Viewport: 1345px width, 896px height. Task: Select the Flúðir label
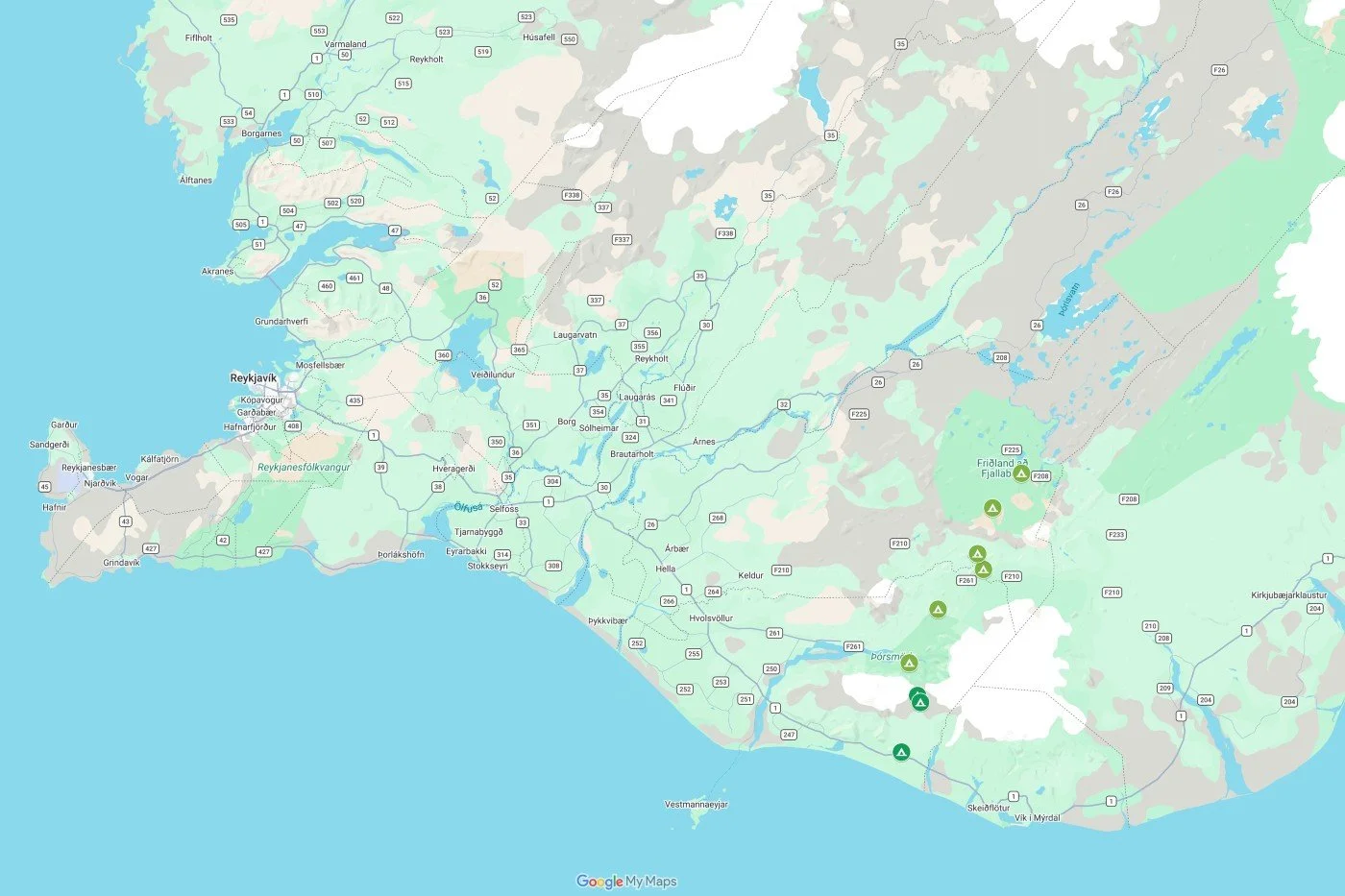[685, 388]
